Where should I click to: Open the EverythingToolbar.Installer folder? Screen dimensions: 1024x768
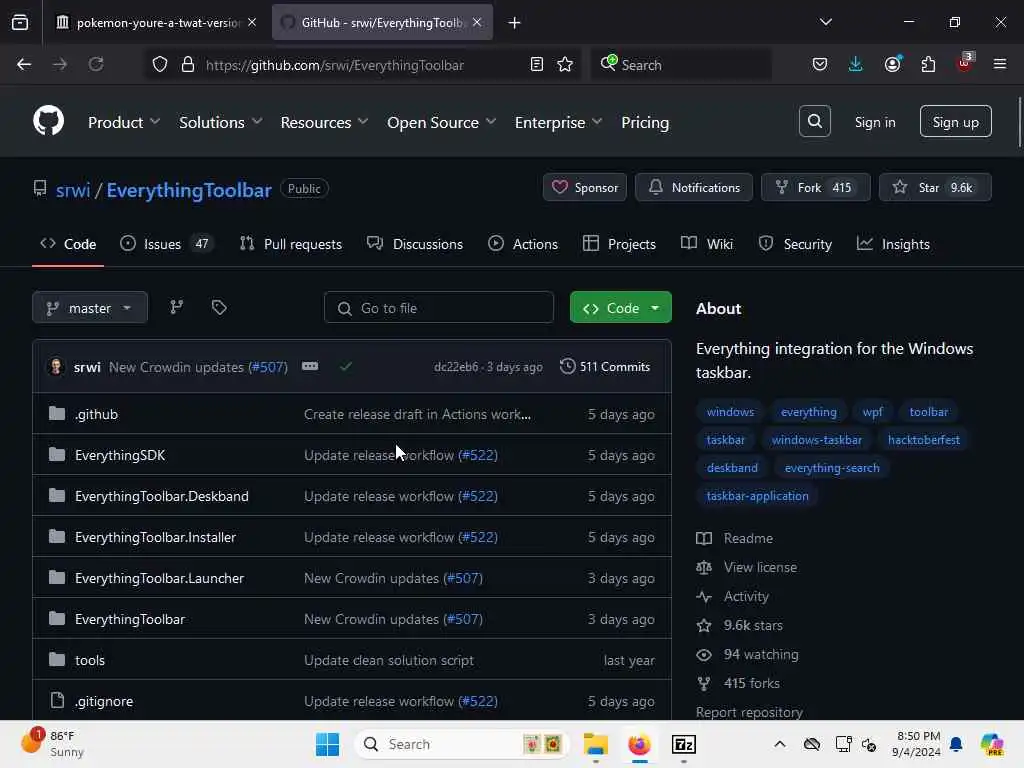155,537
